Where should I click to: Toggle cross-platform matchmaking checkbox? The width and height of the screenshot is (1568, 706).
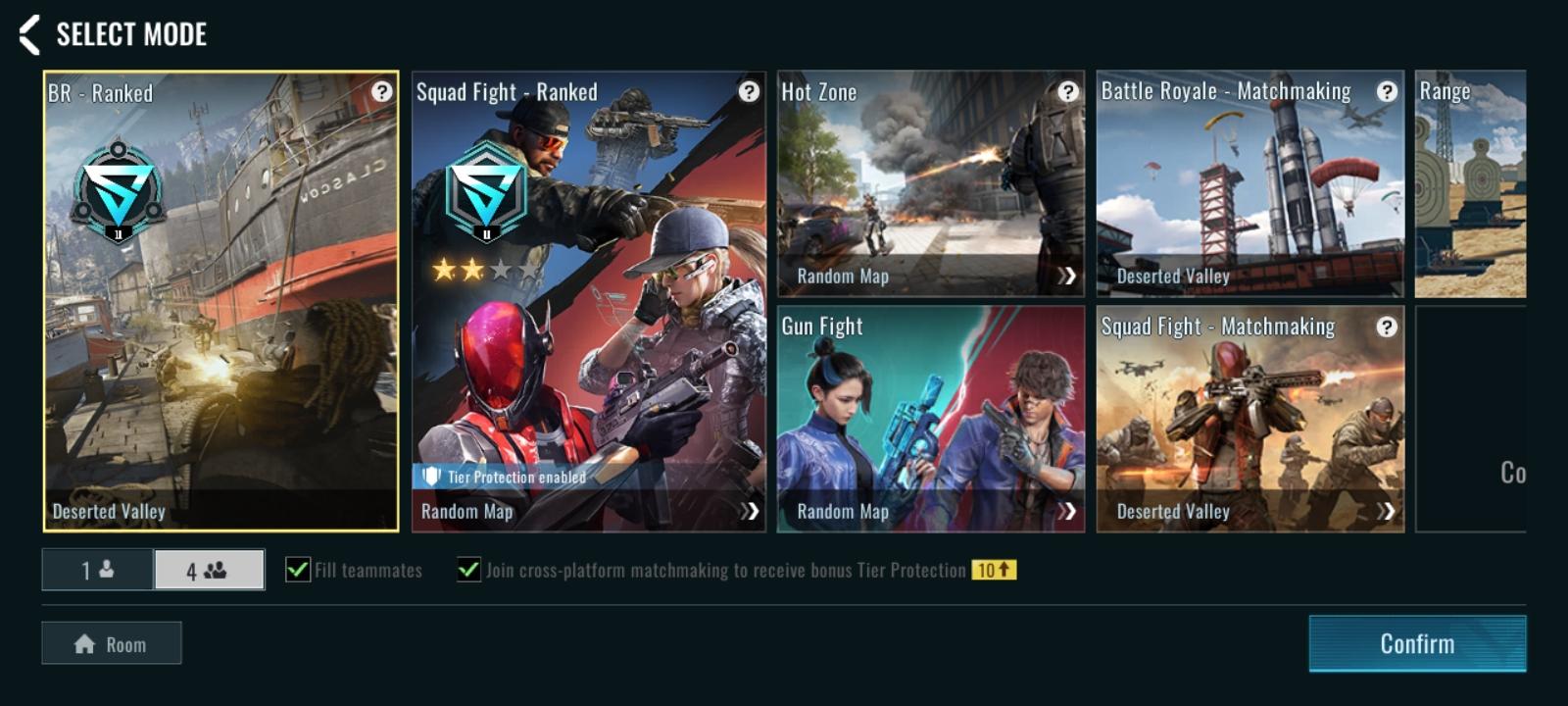click(469, 570)
